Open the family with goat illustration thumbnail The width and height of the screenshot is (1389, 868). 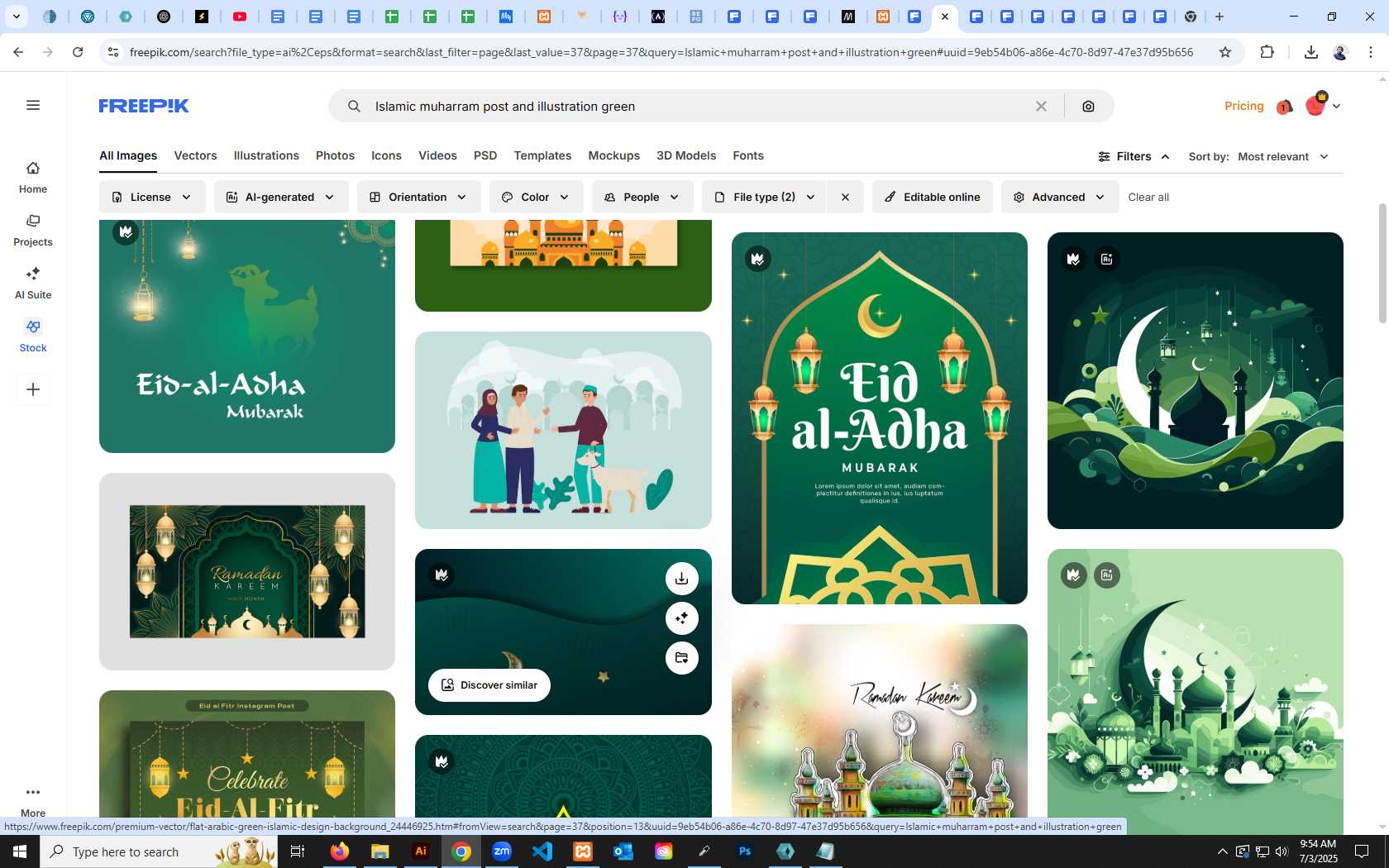tap(563, 431)
